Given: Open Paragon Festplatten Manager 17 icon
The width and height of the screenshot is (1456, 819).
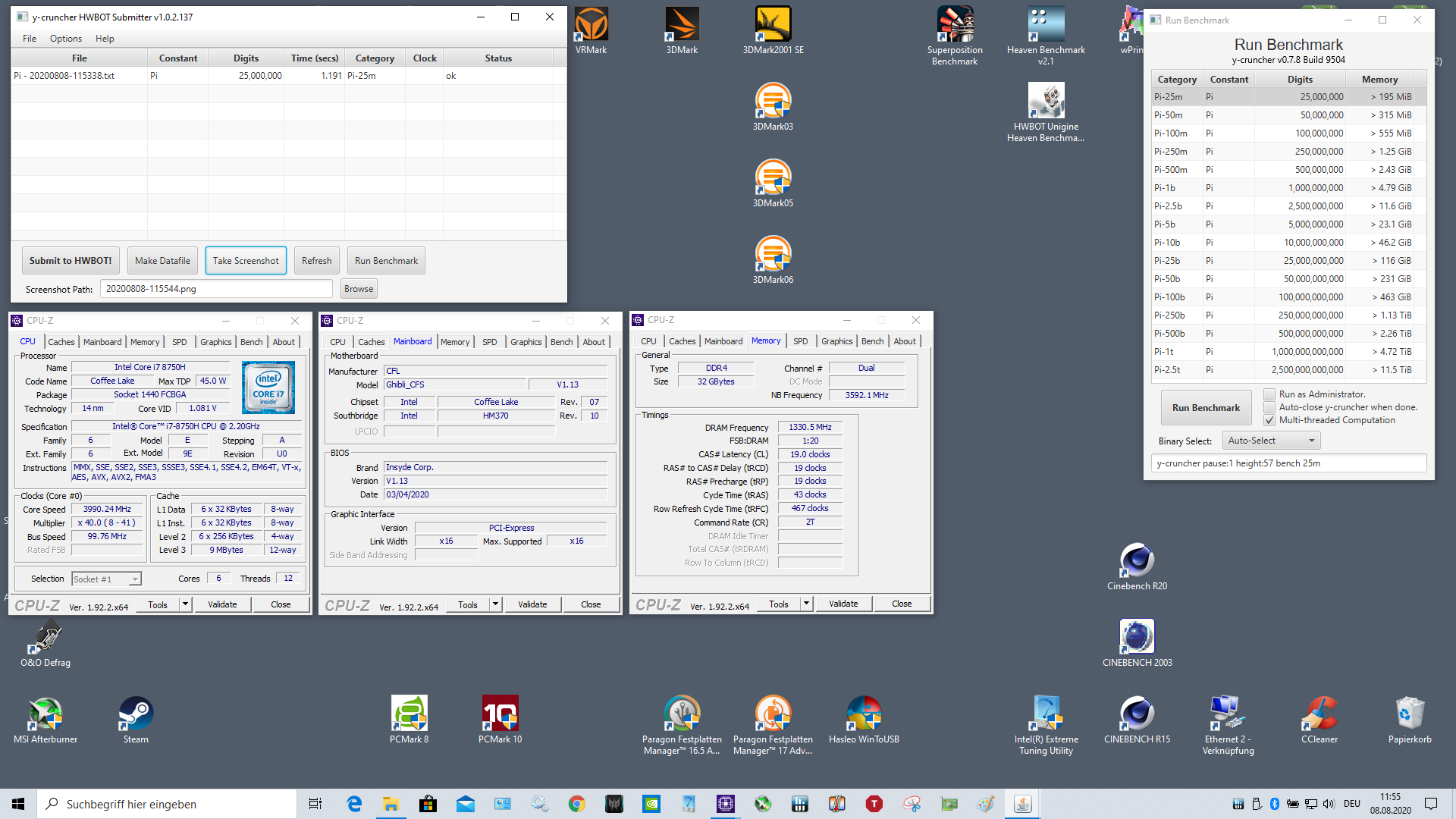Looking at the screenshot, I should coord(773,725).
